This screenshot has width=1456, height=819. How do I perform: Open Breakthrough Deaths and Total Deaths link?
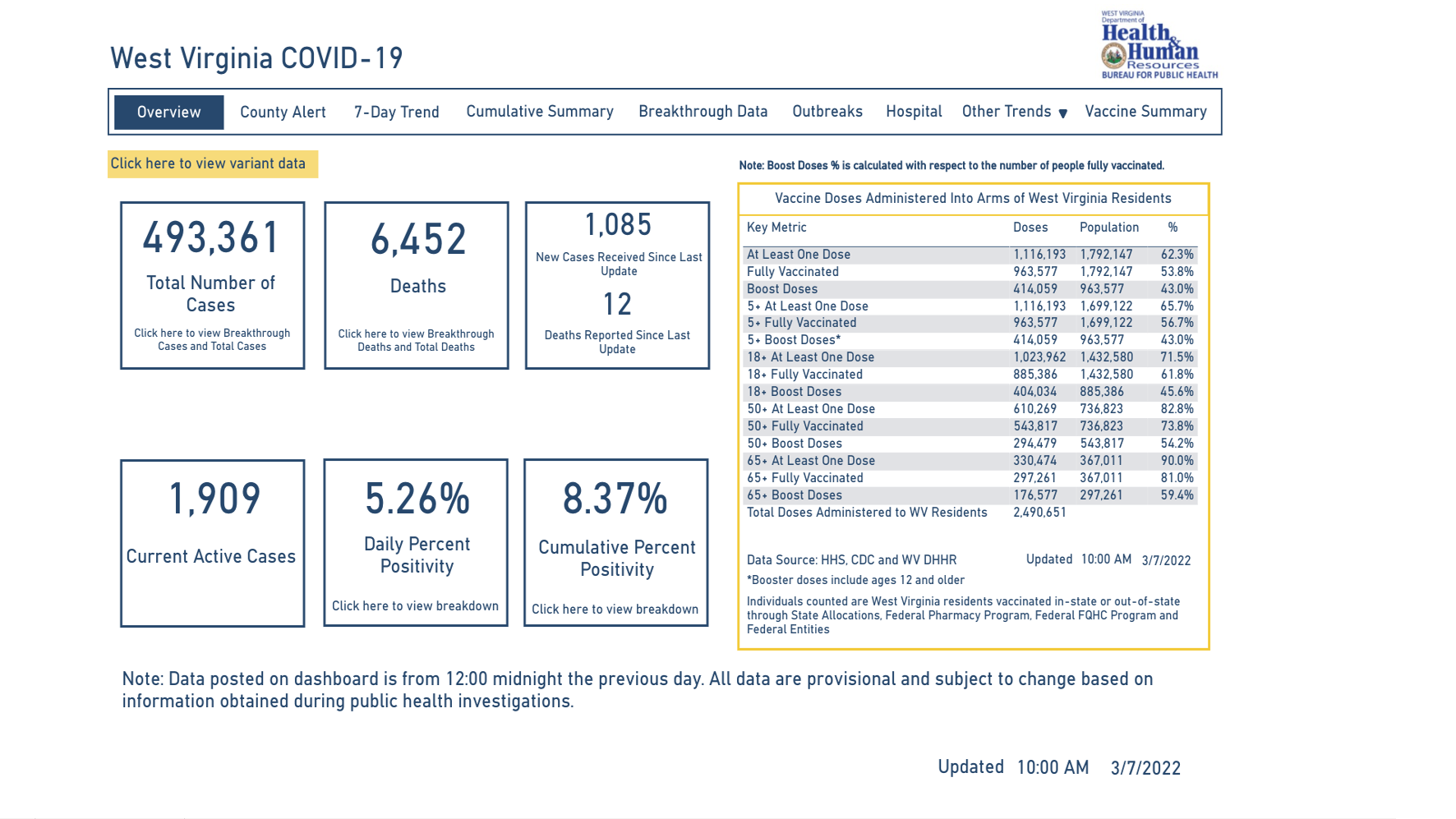[416, 340]
